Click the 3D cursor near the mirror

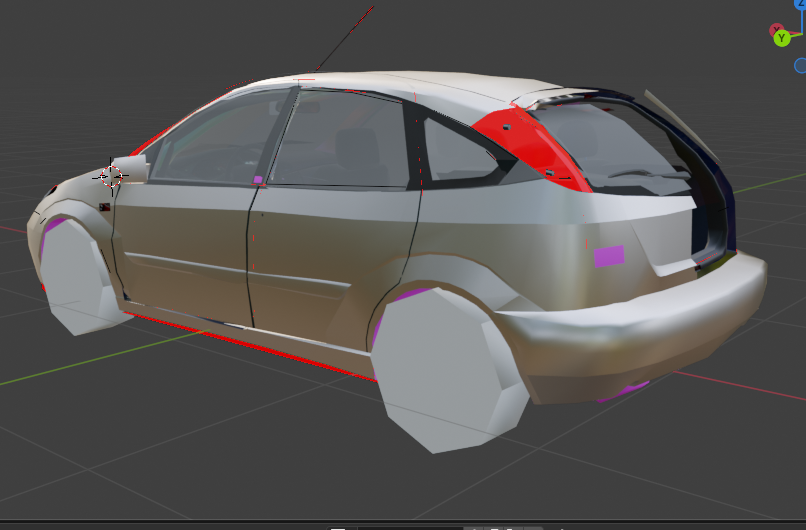tap(111, 177)
